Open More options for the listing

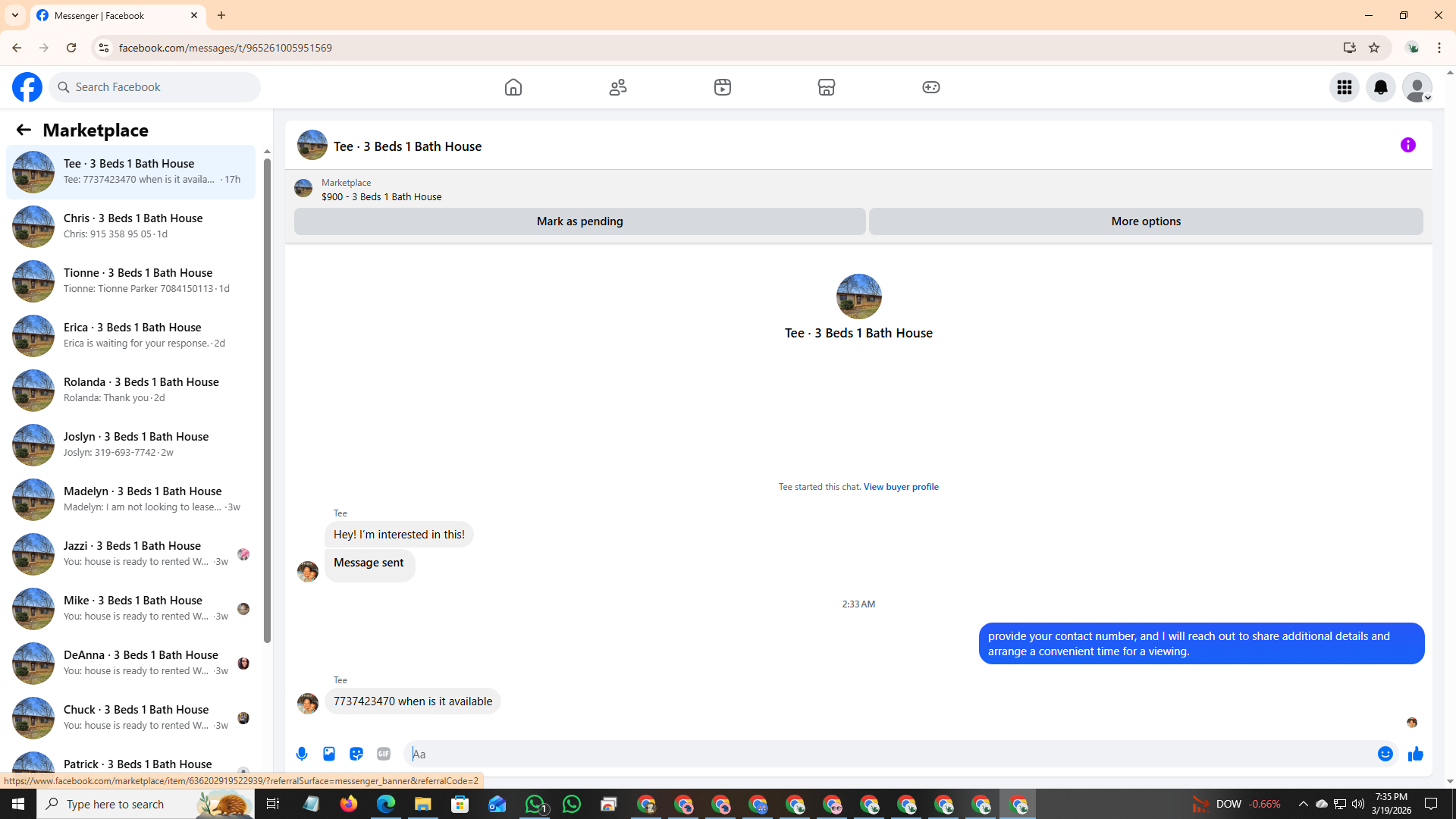[x=1145, y=221]
